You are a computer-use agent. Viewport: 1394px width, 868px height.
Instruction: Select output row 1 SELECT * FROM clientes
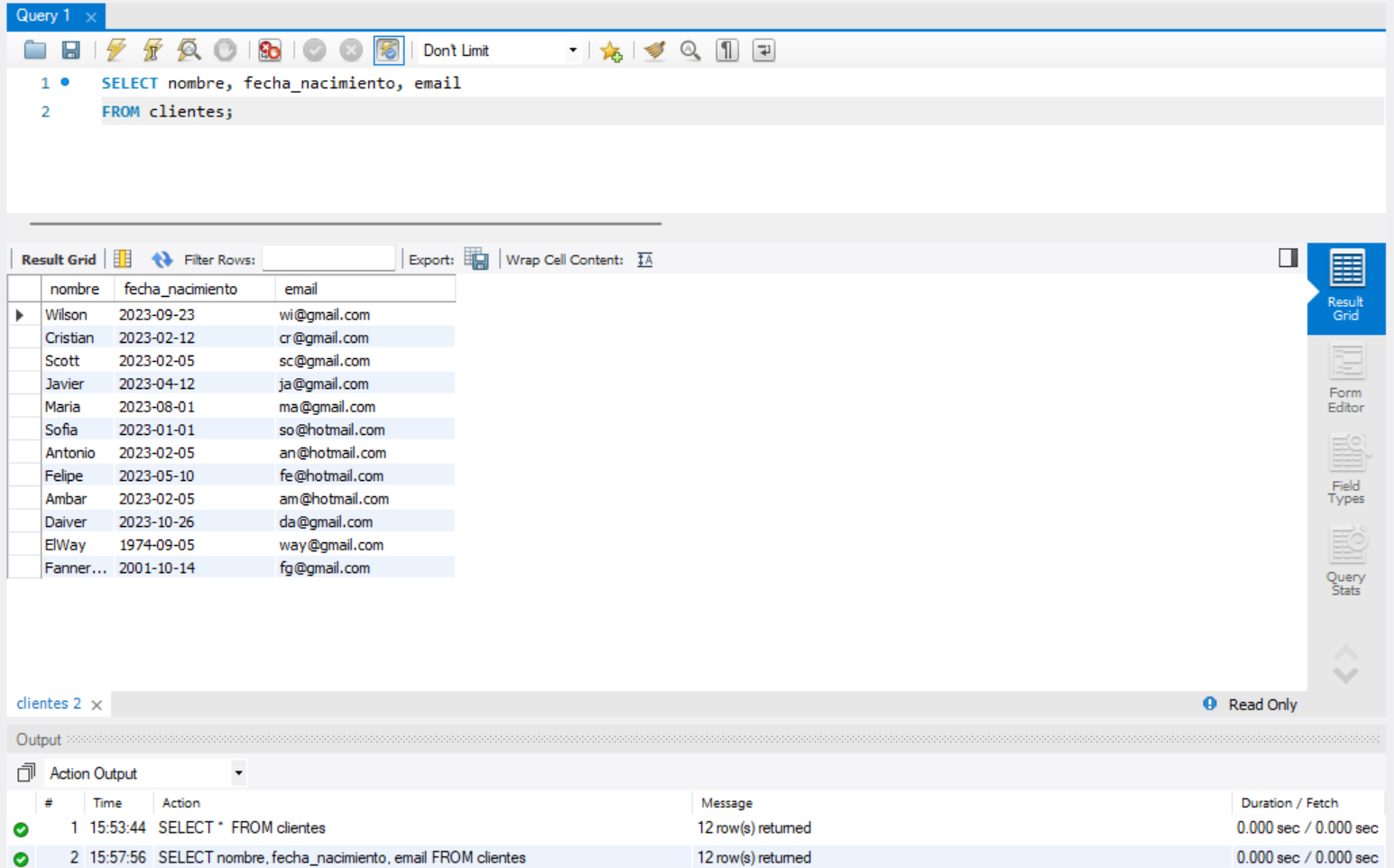(696, 828)
